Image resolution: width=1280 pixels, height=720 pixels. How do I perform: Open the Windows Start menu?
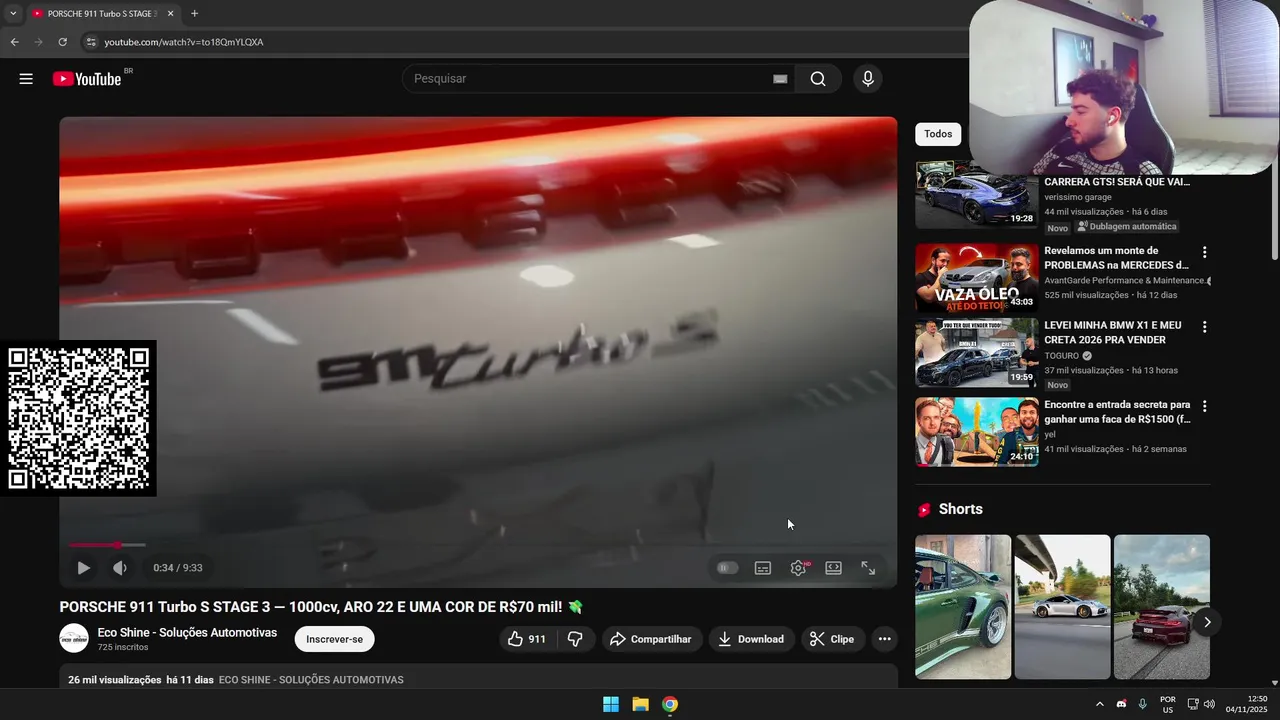pyautogui.click(x=611, y=704)
